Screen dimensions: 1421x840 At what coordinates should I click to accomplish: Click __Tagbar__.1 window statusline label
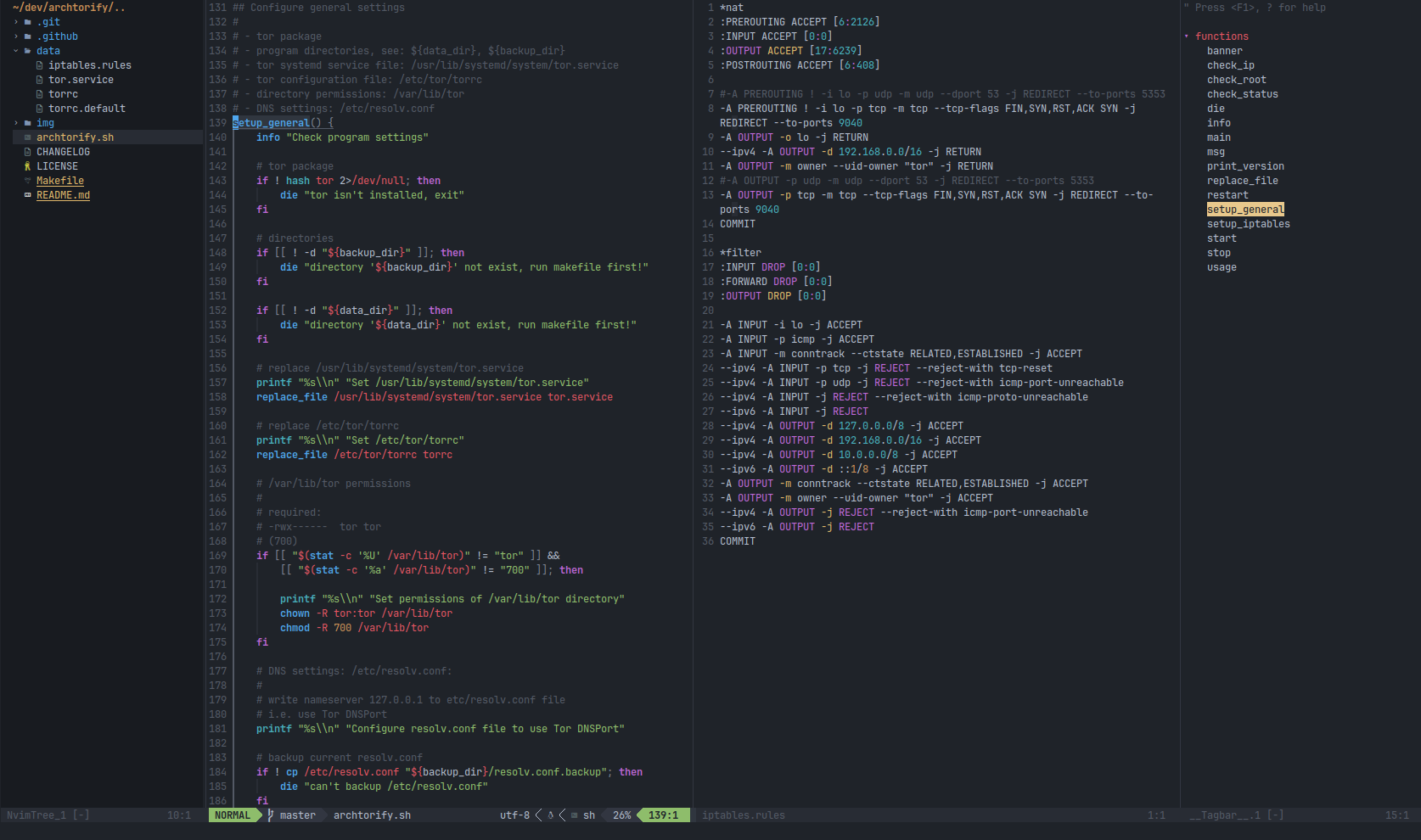point(1225,815)
